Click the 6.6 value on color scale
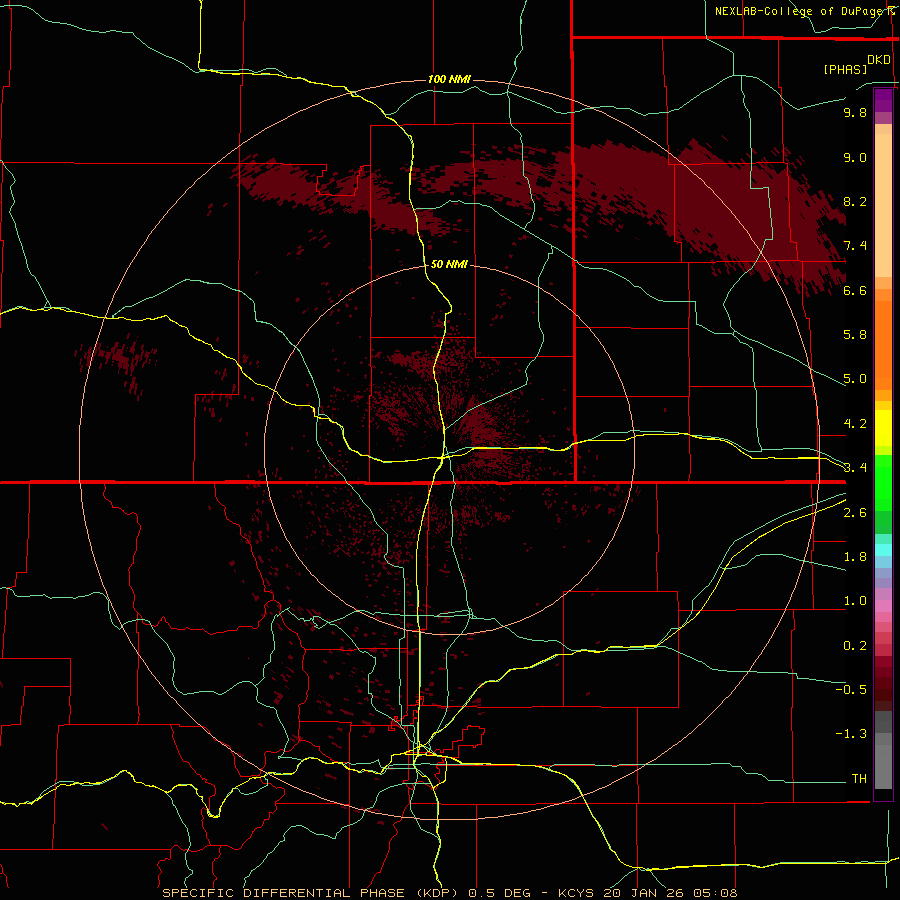This screenshot has height=900, width=900. click(x=855, y=290)
